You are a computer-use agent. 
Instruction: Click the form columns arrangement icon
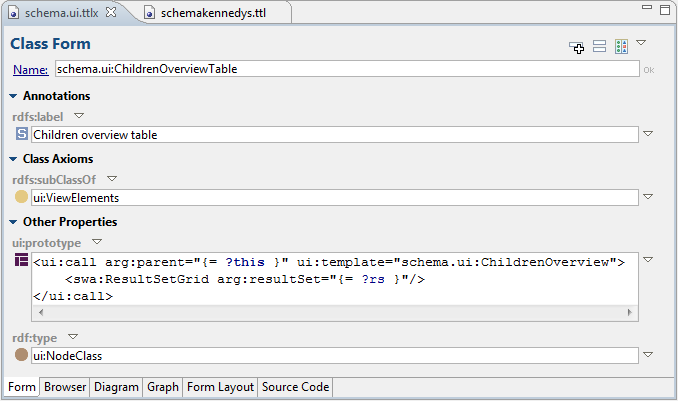pos(621,47)
